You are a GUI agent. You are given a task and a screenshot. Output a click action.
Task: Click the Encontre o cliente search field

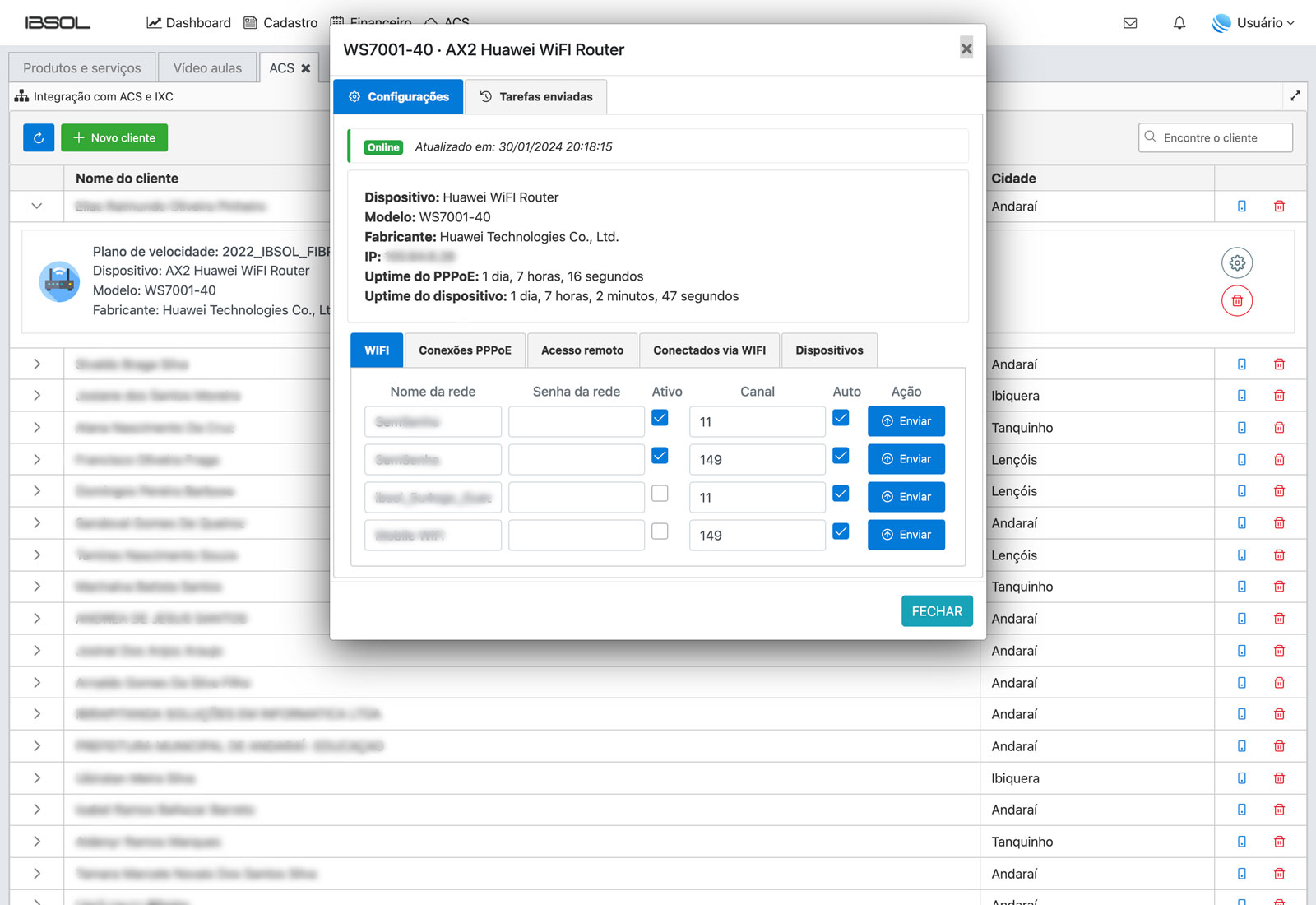[1216, 137]
